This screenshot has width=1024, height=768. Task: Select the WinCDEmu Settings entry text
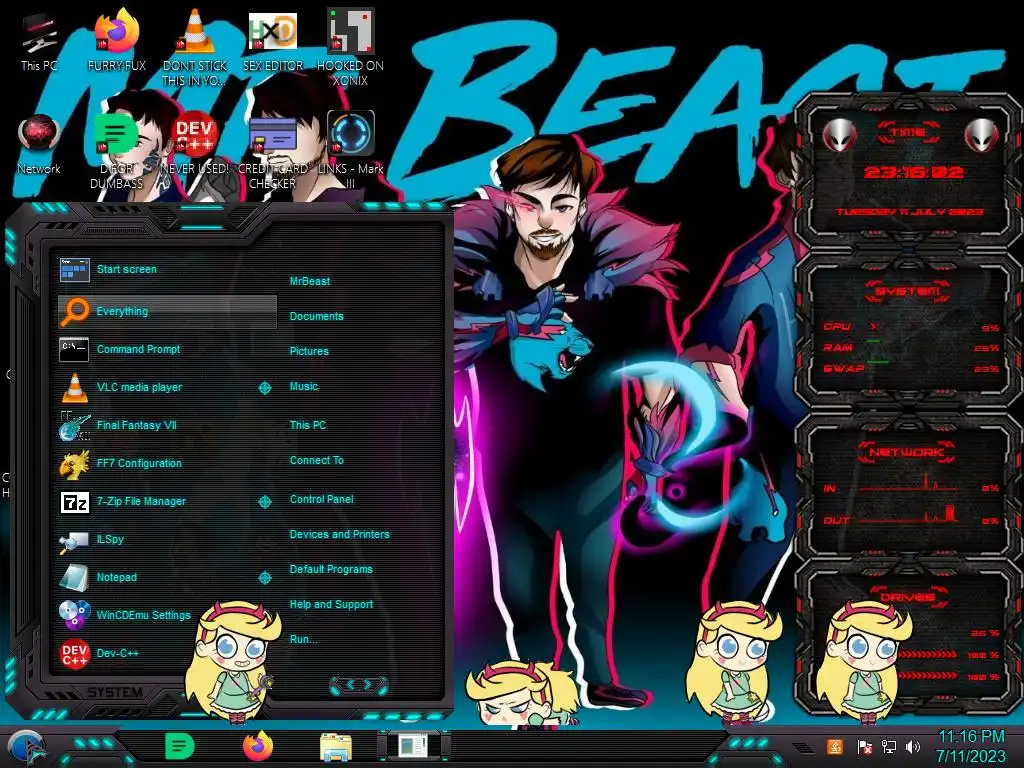(144, 615)
